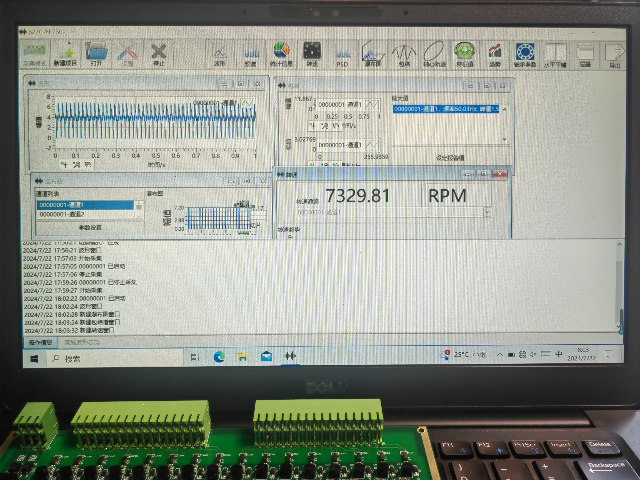The width and height of the screenshot is (640, 480).
Task: Click the main time-domain waveform plot
Action: click(x=155, y=121)
